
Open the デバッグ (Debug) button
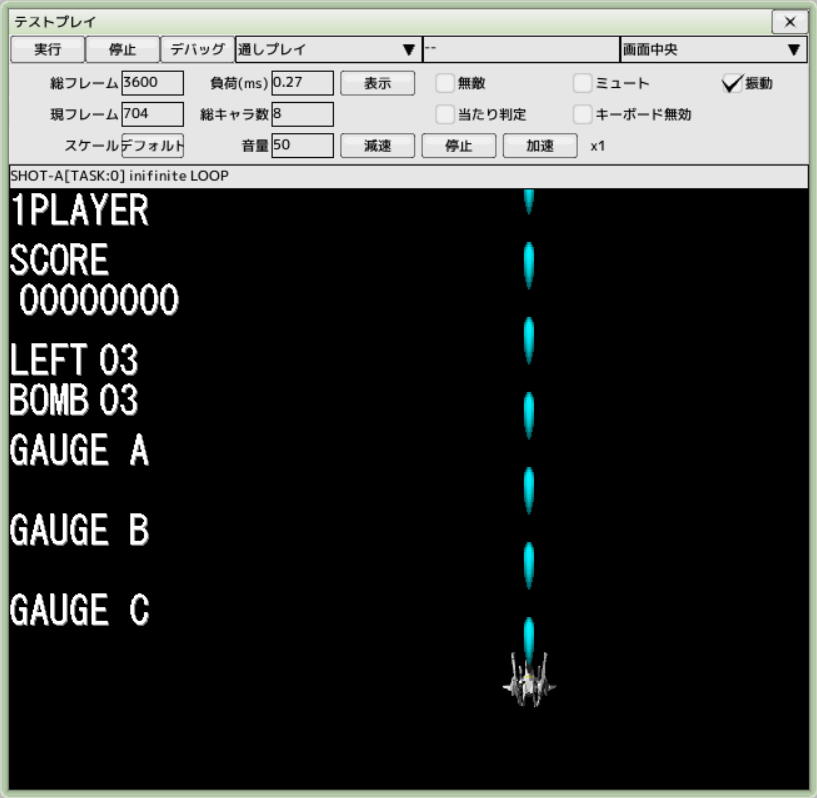[197, 49]
